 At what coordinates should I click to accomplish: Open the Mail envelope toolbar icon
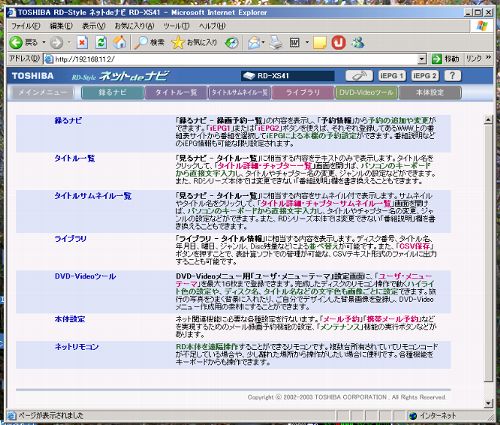point(254,43)
